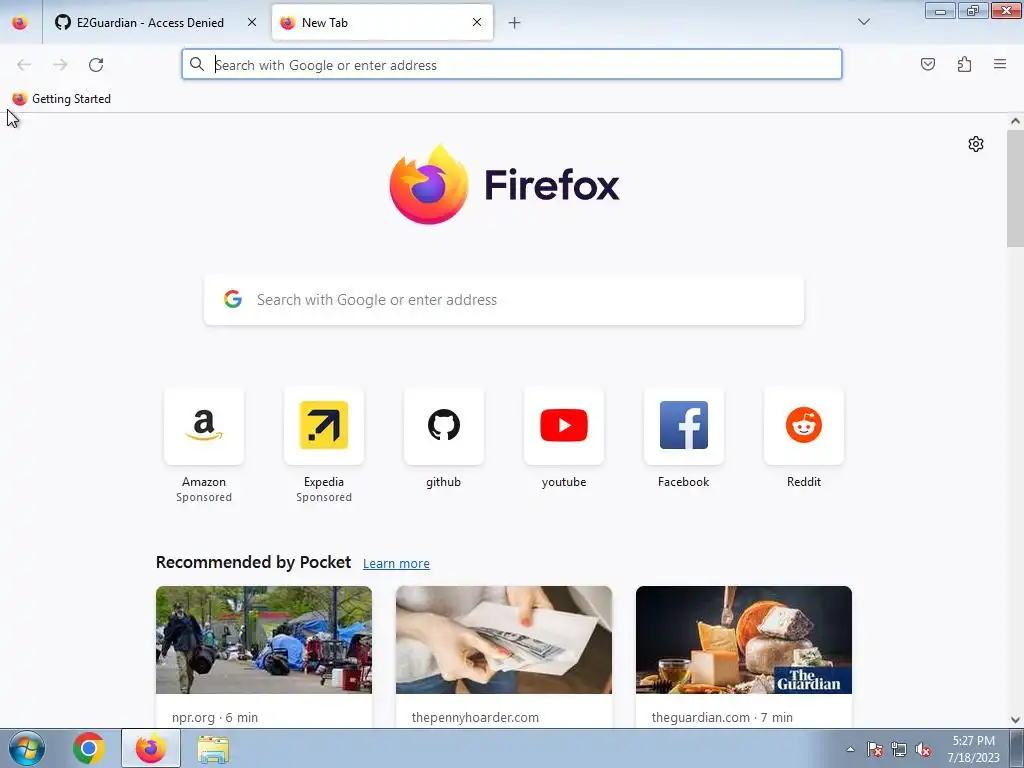Click the scrollbar down arrow
The width and height of the screenshot is (1024, 768).
tap(1015, 720)
